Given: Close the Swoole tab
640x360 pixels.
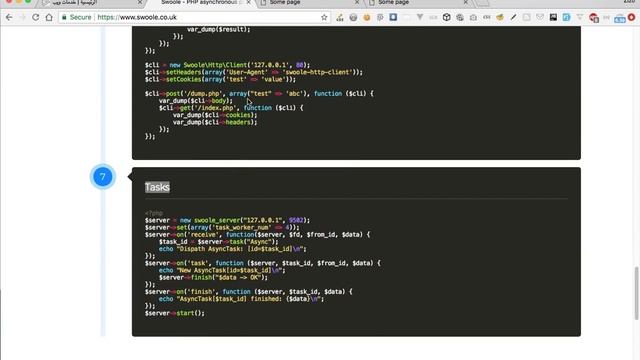Looking at the screenshot, I should [x=249, y=2].
